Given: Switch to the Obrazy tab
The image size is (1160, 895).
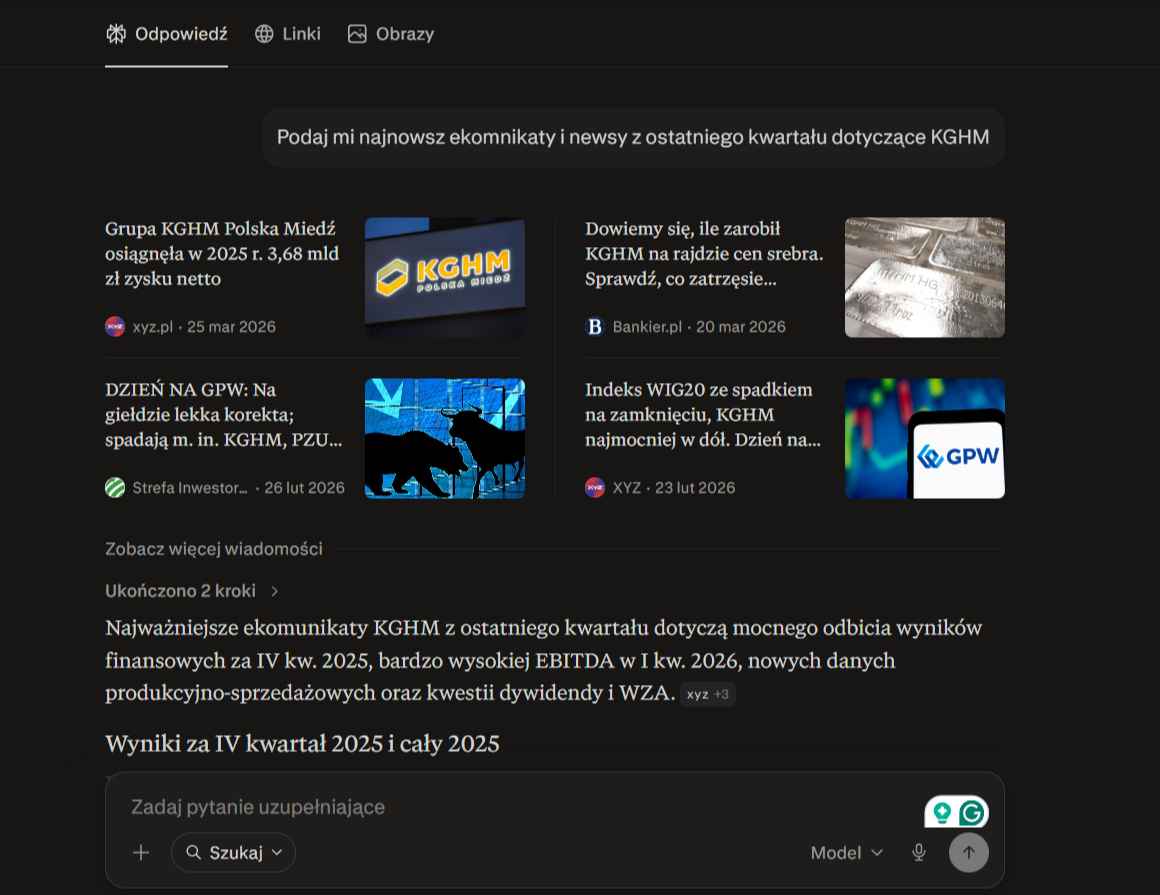Looking at the screenshot, I should (x=391, y=34).
